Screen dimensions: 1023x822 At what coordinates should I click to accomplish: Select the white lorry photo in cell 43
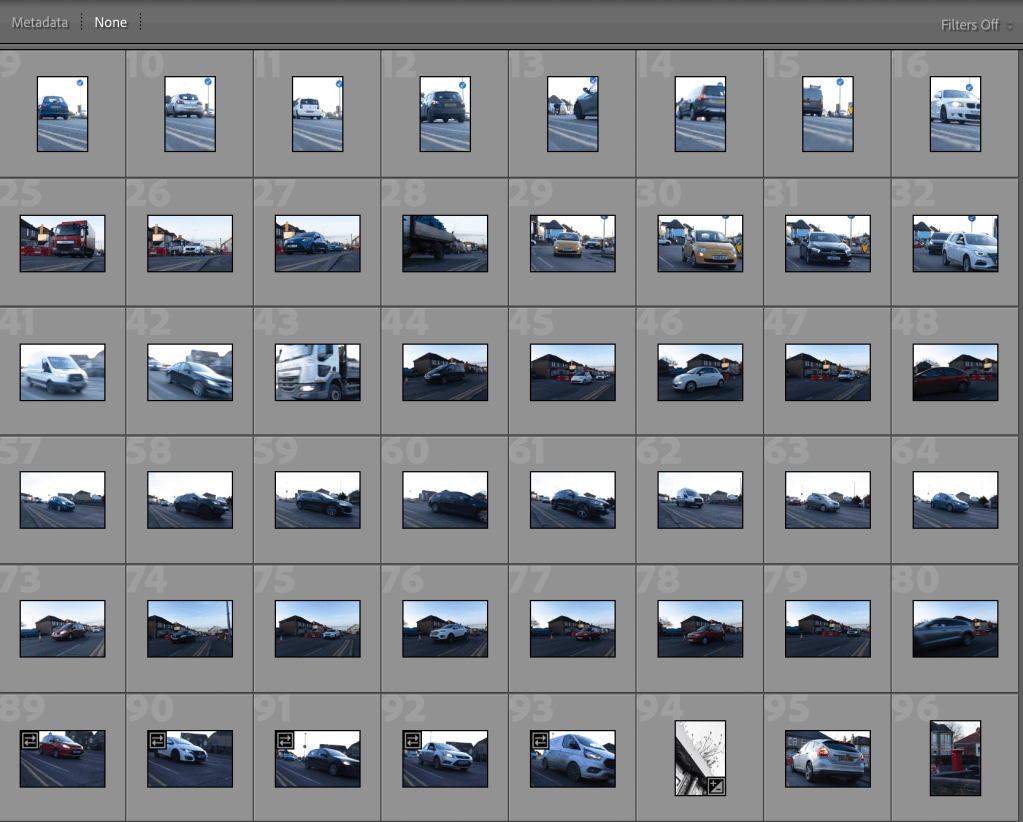point(317,372)
